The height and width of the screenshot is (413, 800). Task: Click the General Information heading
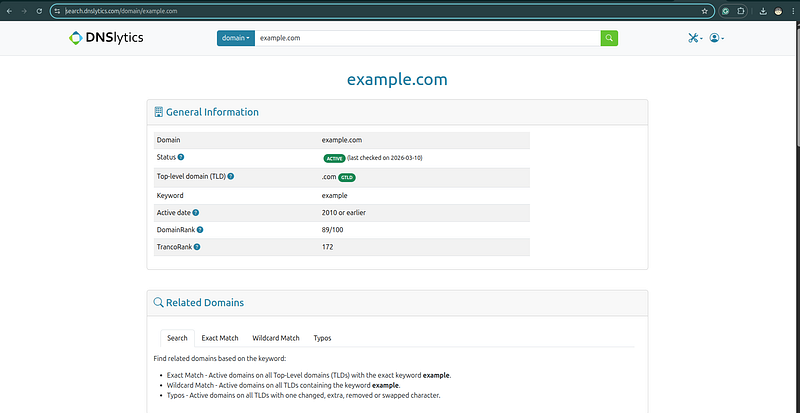pos(212,112)
